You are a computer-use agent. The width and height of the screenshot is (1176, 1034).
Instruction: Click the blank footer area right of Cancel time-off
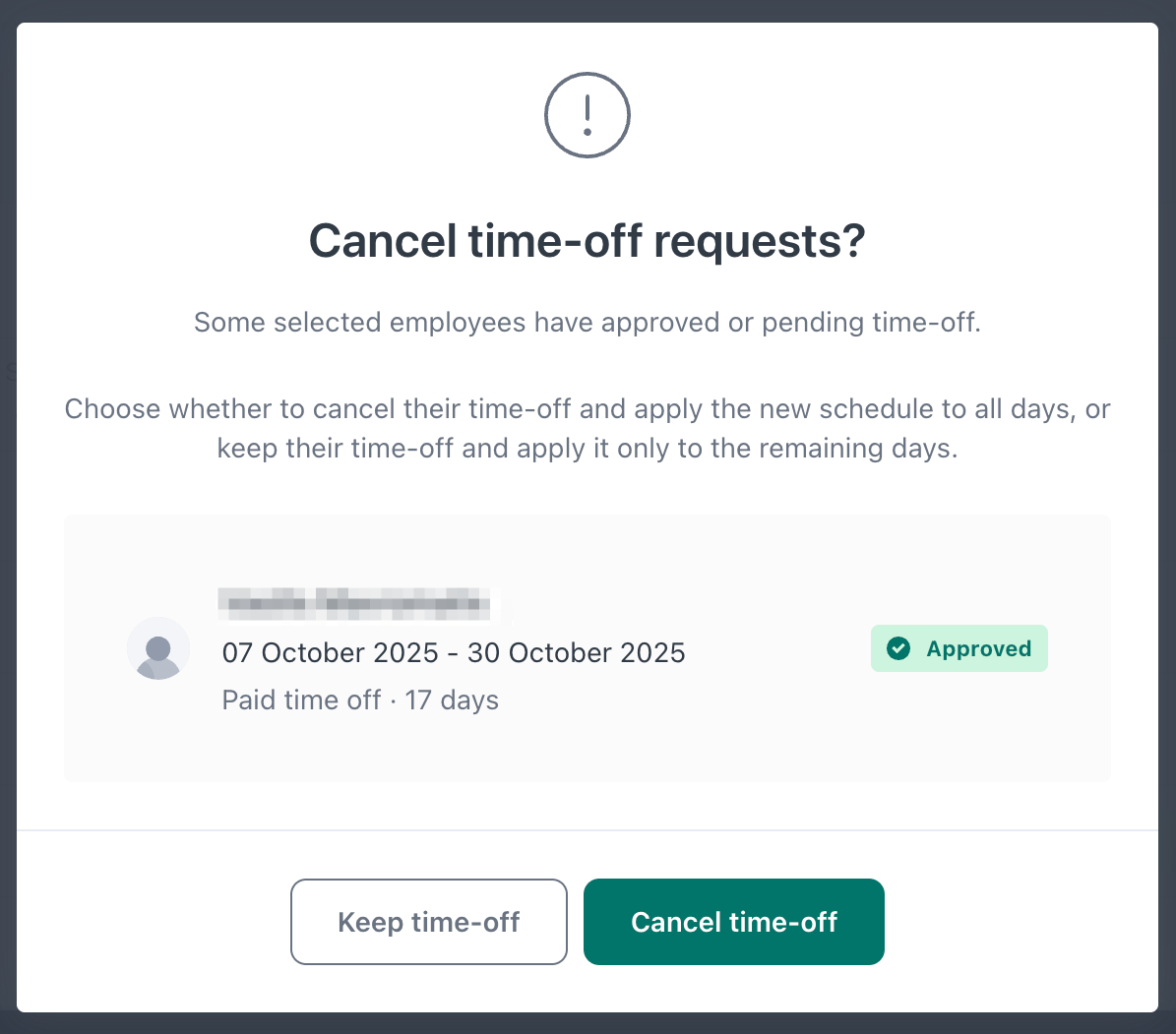tap(1023, 922)
